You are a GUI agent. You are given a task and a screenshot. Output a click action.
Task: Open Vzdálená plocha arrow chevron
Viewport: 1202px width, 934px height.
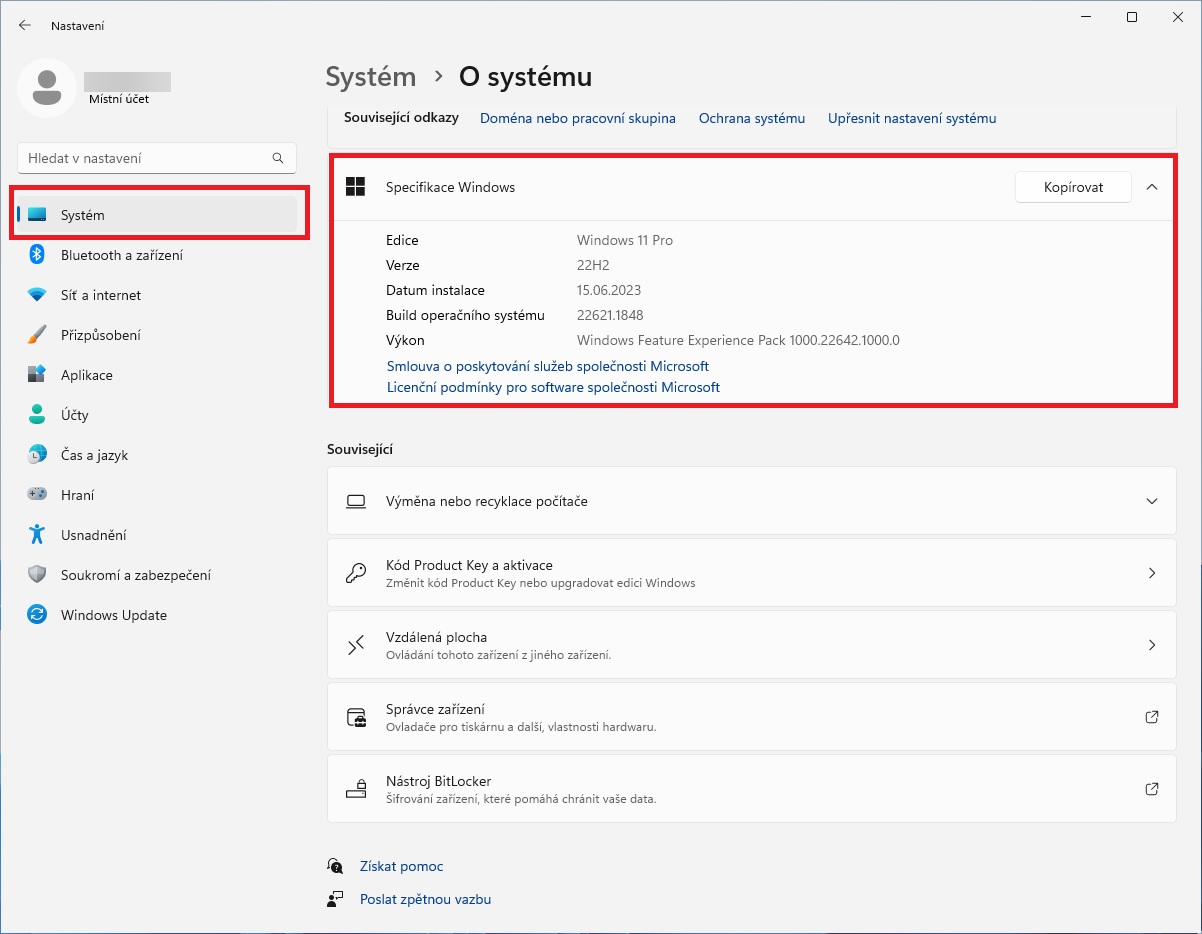(1152, 645)
